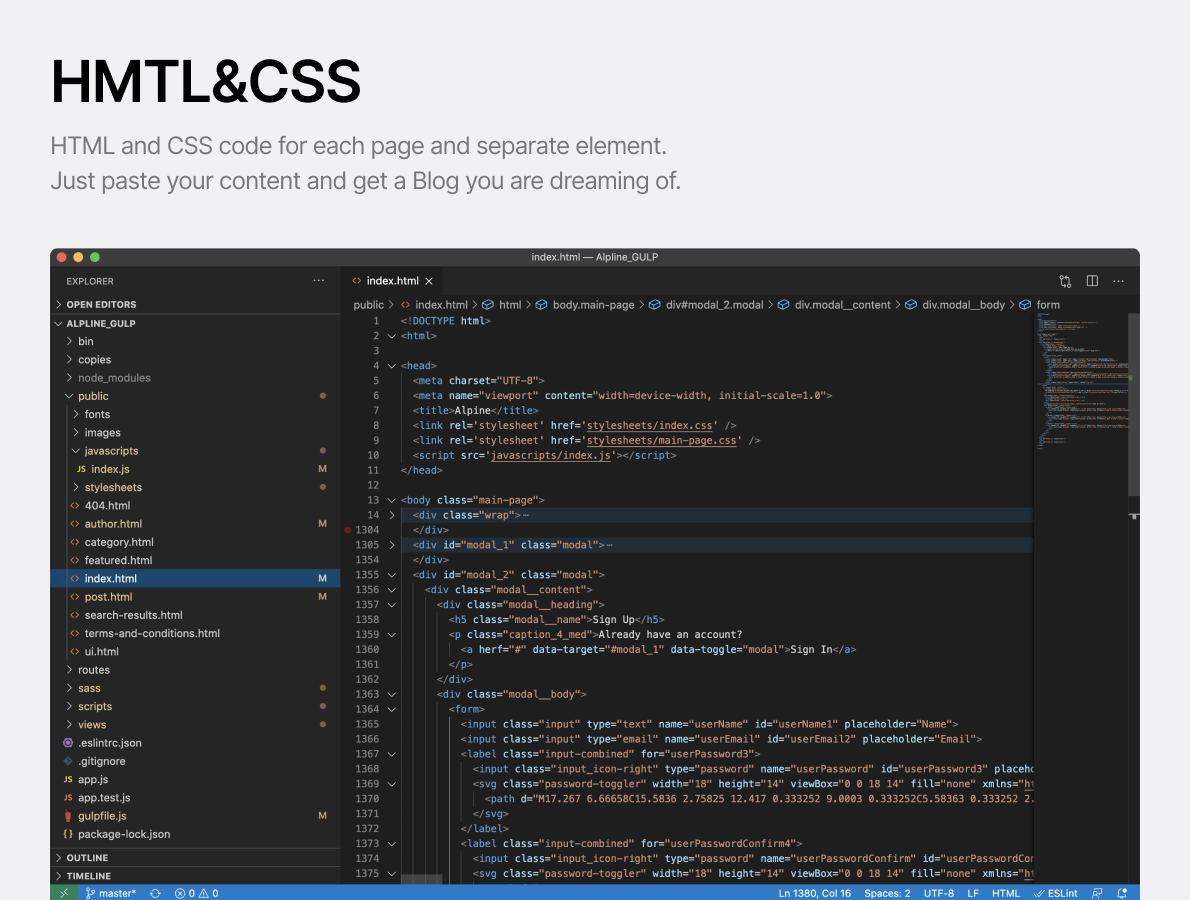Viewport: 1190px width, 900px height.
Task: Open the errors and warnings counter
Action: pos(197,893)
